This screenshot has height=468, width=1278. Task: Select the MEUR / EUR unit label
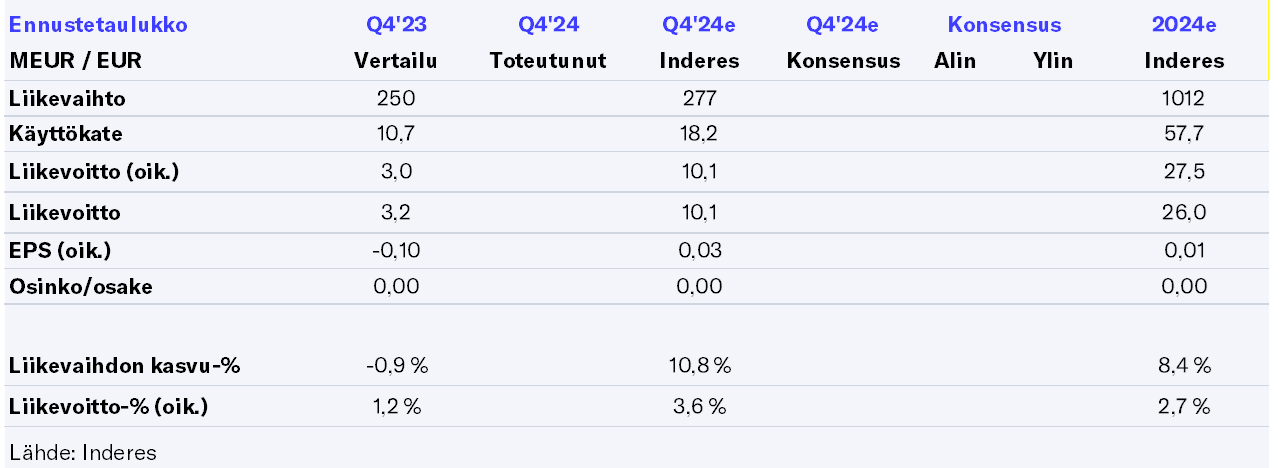pyautogui.click(x=76, y=61)
